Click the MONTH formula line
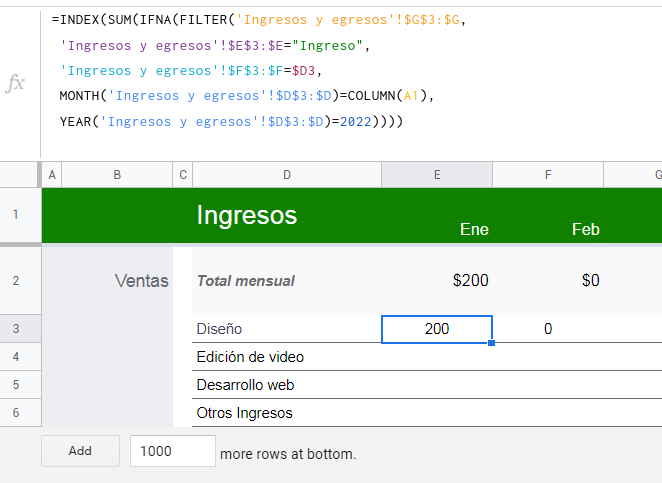 coord(247,96)
